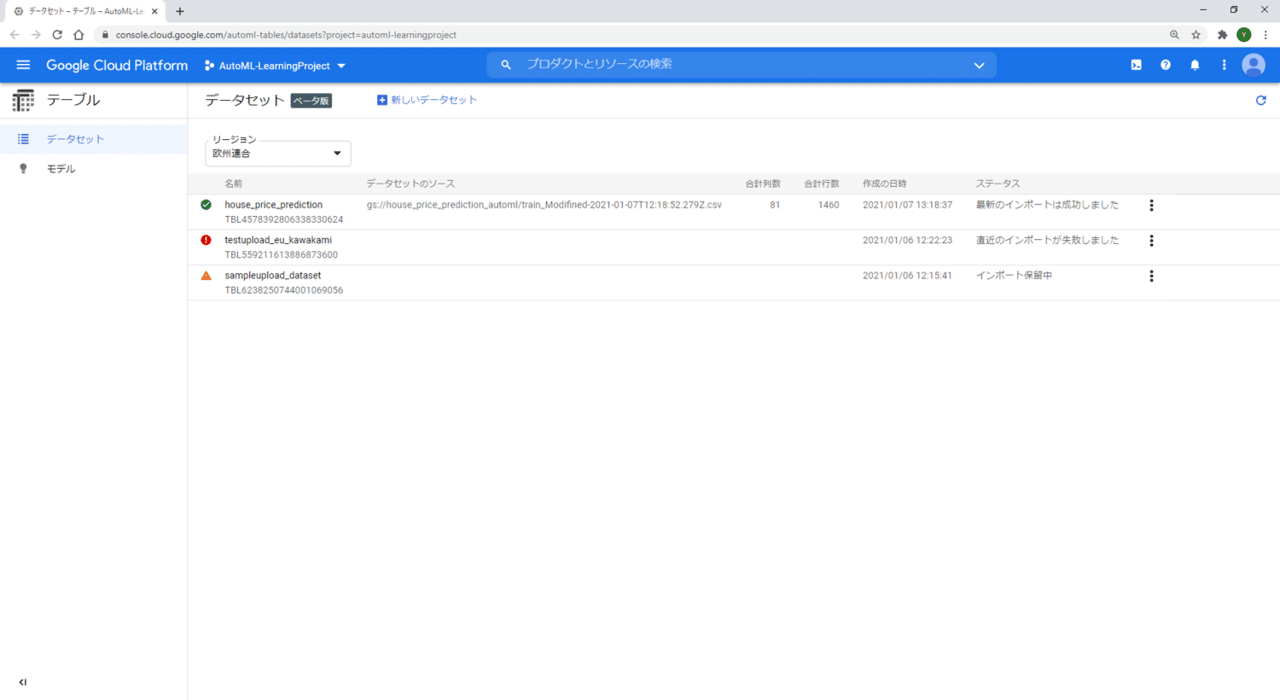Open the notifications bell icon
1280x700 pixels.
pyautogui.click(x=1194, y=64)
